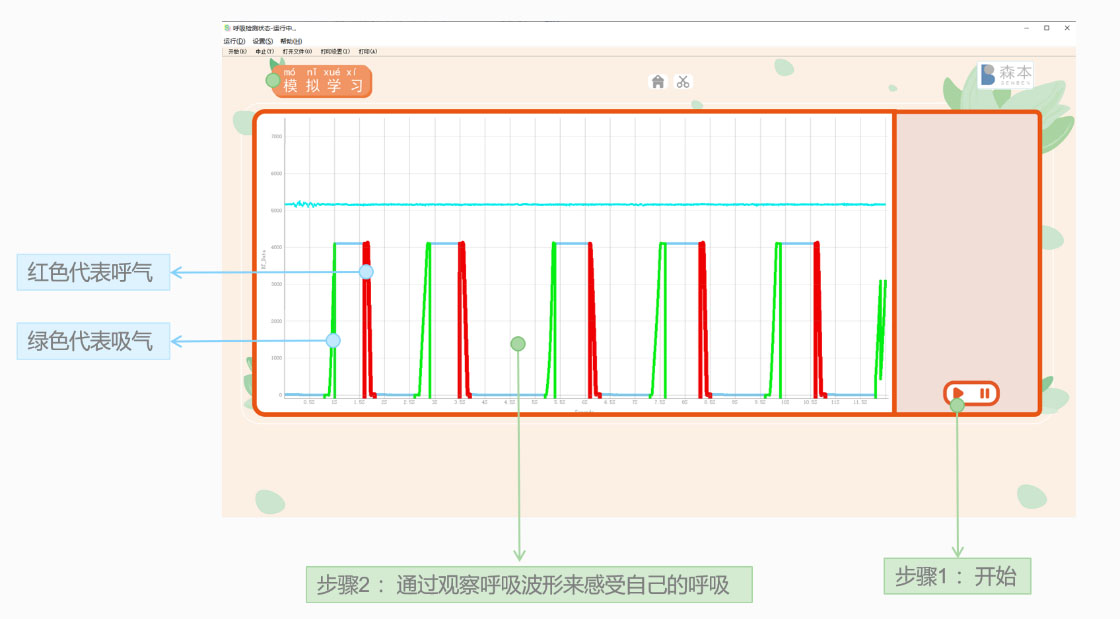Open the 运行(D) menu
1120x619 pixels.
(234, 41)
